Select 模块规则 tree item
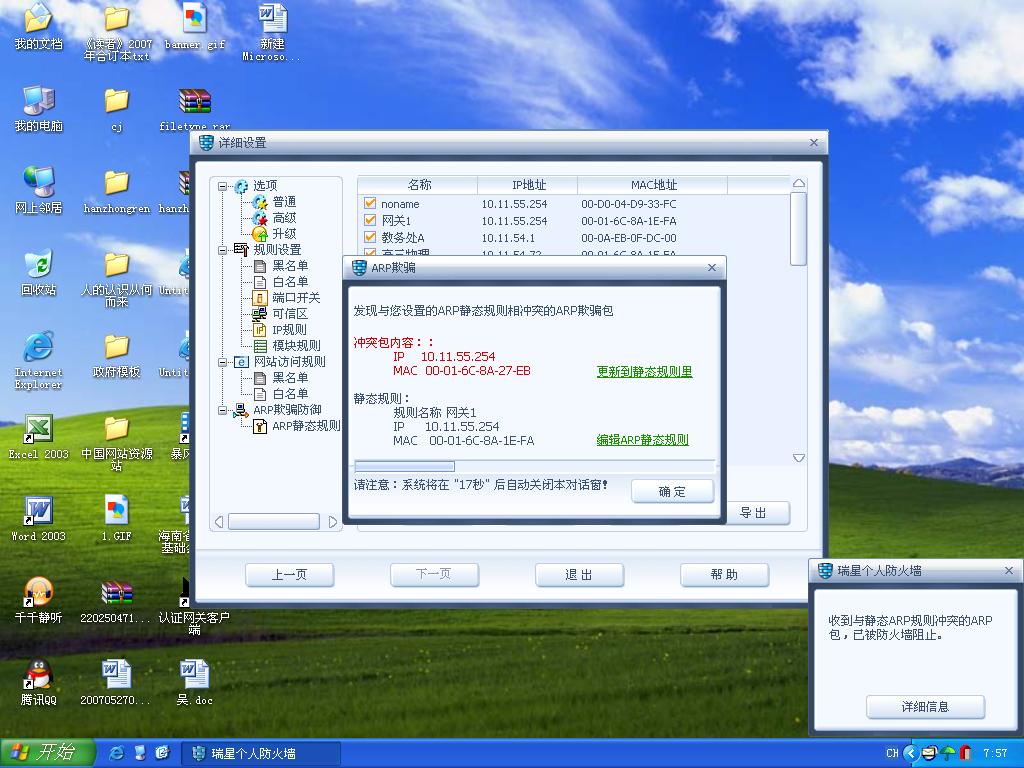Screen dimensions: 1024x768 pyautogui.click(x=296, y=346)
